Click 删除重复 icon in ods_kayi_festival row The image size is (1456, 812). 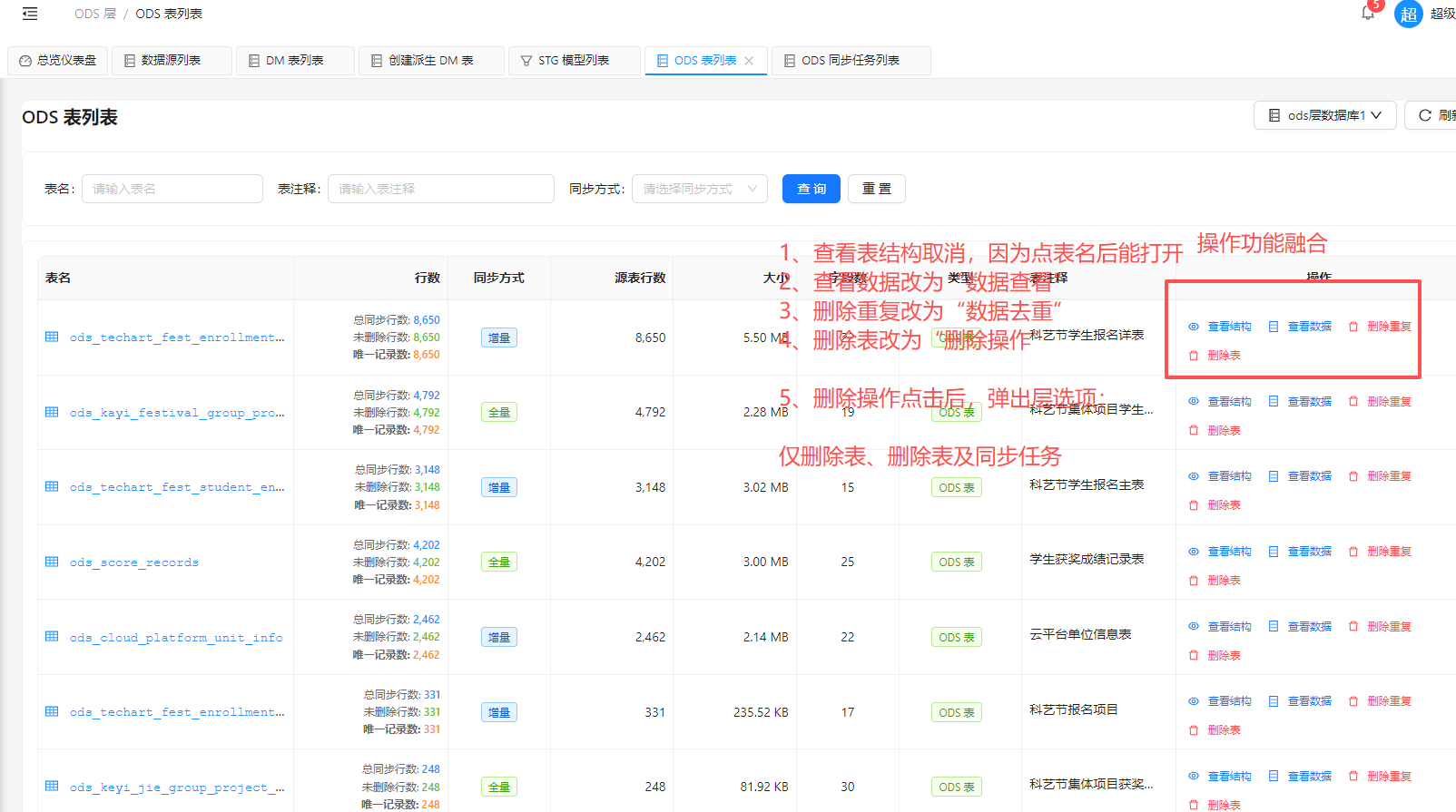1353,402
